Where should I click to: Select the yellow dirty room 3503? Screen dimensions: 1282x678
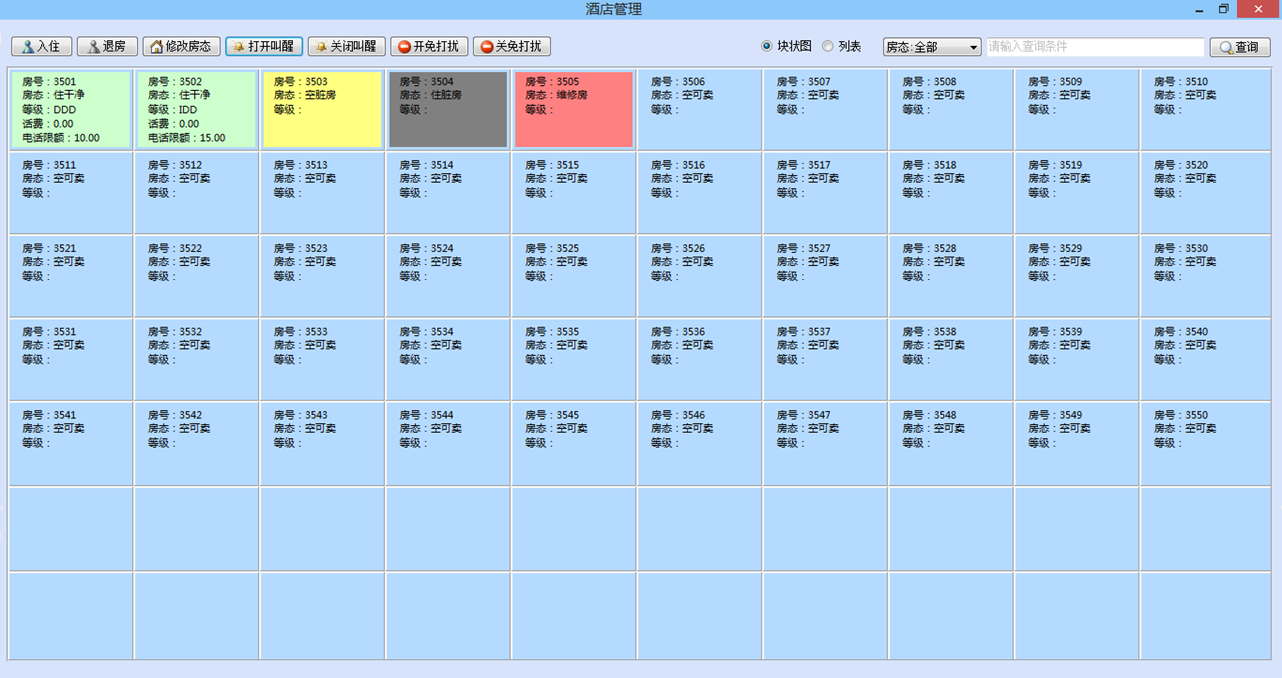click(x=322, y=109)
